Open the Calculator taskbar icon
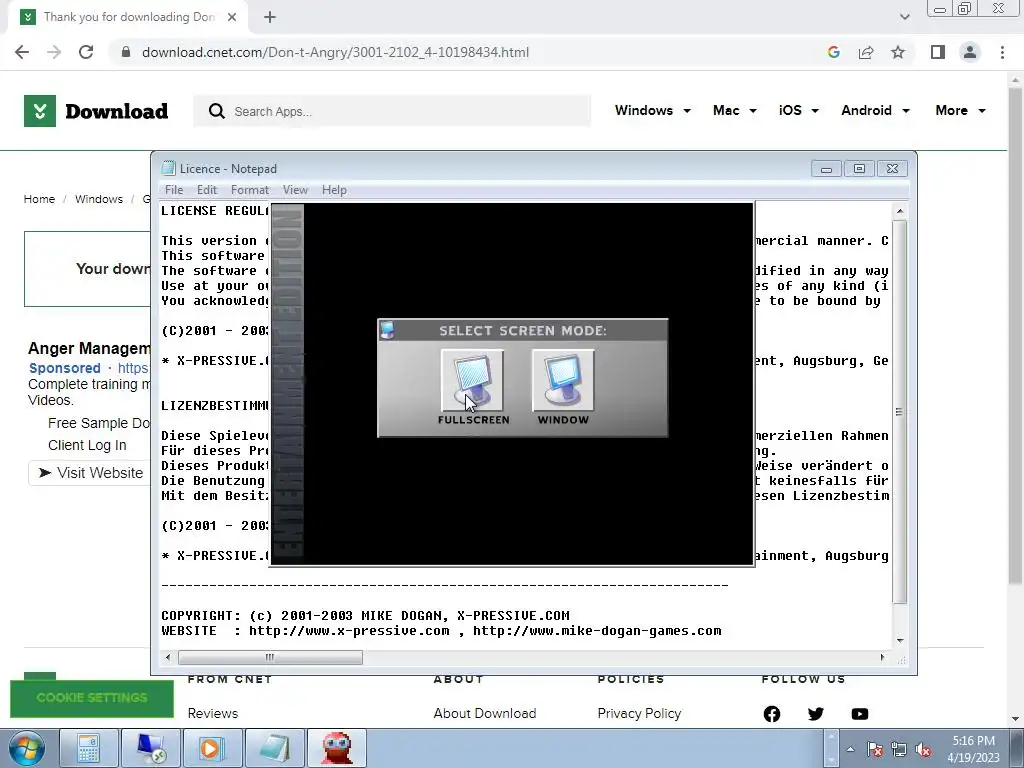Viewport: 1024px width, 768px height. pos(89,748)
